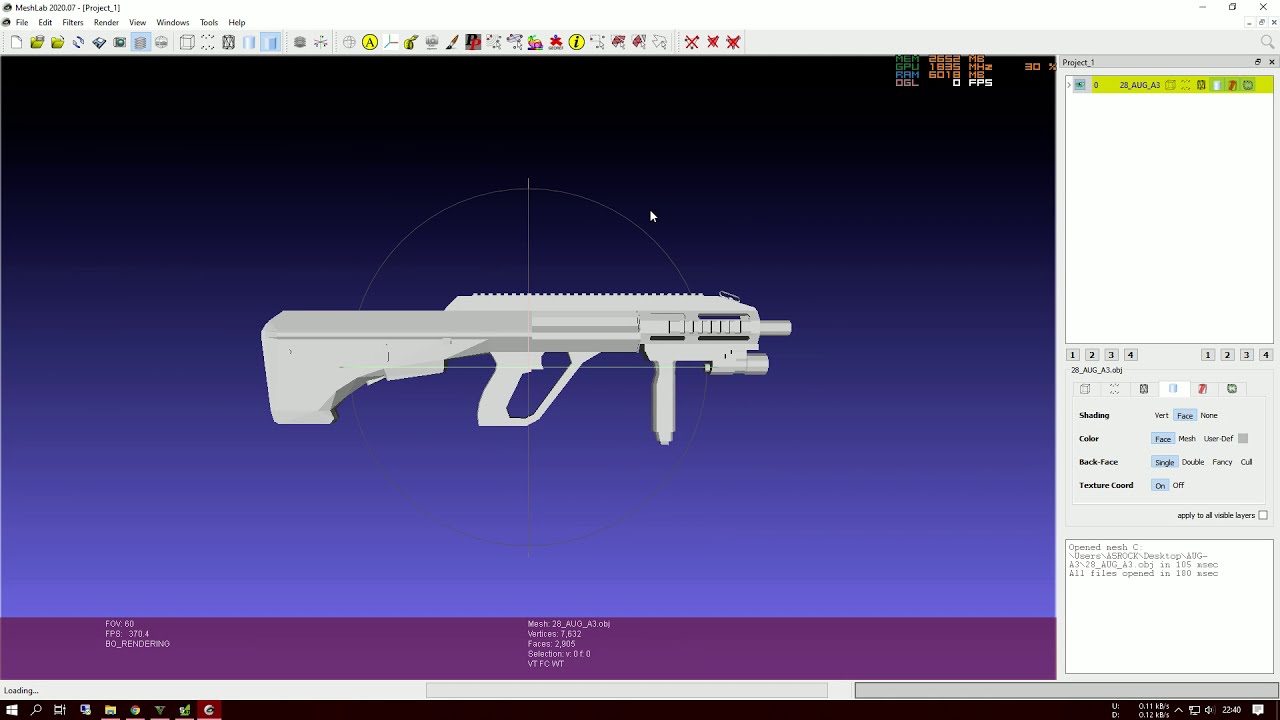The height and width of the screenshot is (720, 1280).
Task: Open the Render menu
Action: coord(106,22)
